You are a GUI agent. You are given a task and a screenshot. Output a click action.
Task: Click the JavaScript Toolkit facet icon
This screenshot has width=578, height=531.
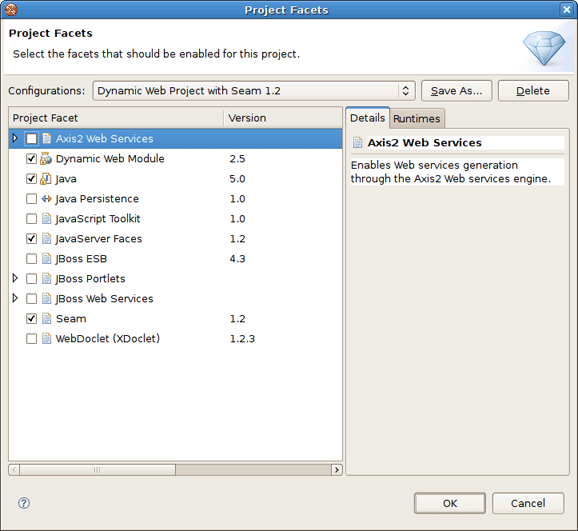point(46,219)
